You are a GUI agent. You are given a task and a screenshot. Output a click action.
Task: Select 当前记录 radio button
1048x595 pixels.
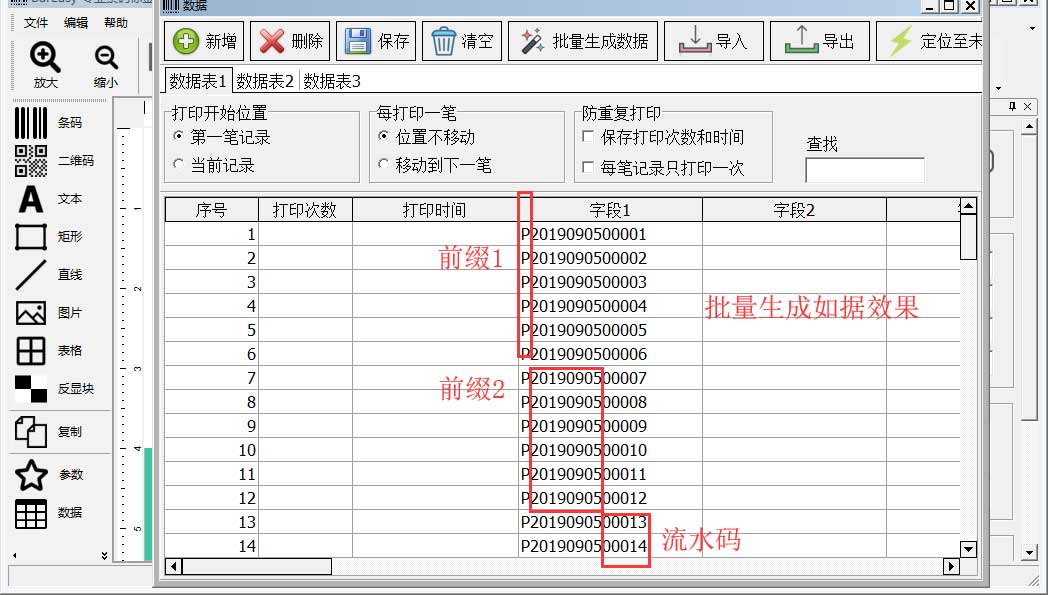pos(179,165)
